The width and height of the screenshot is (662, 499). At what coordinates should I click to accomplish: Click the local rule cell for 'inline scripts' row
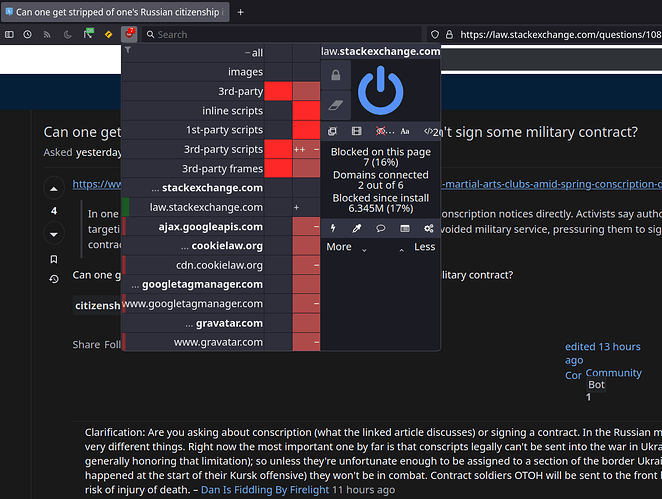pyautogui.click(x=306, y=111)
